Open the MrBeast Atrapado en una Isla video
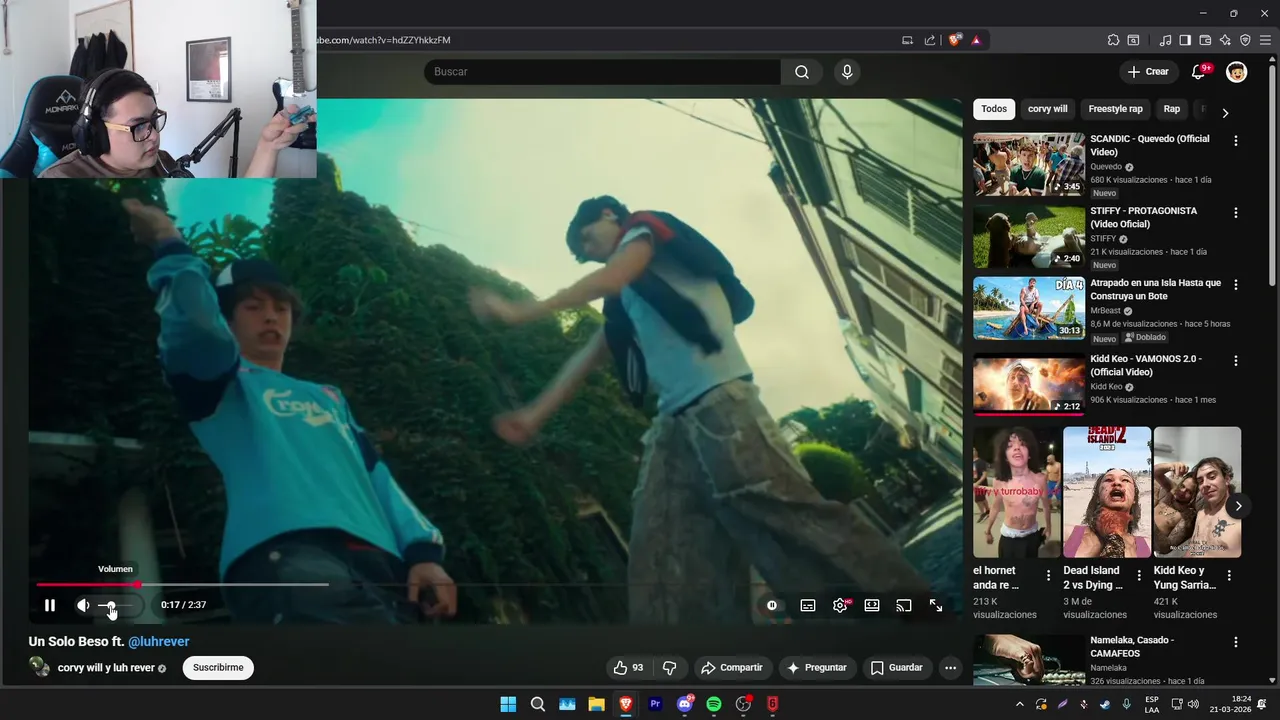This screenshot has width=1280, height=720. (x=1029, y=309)
